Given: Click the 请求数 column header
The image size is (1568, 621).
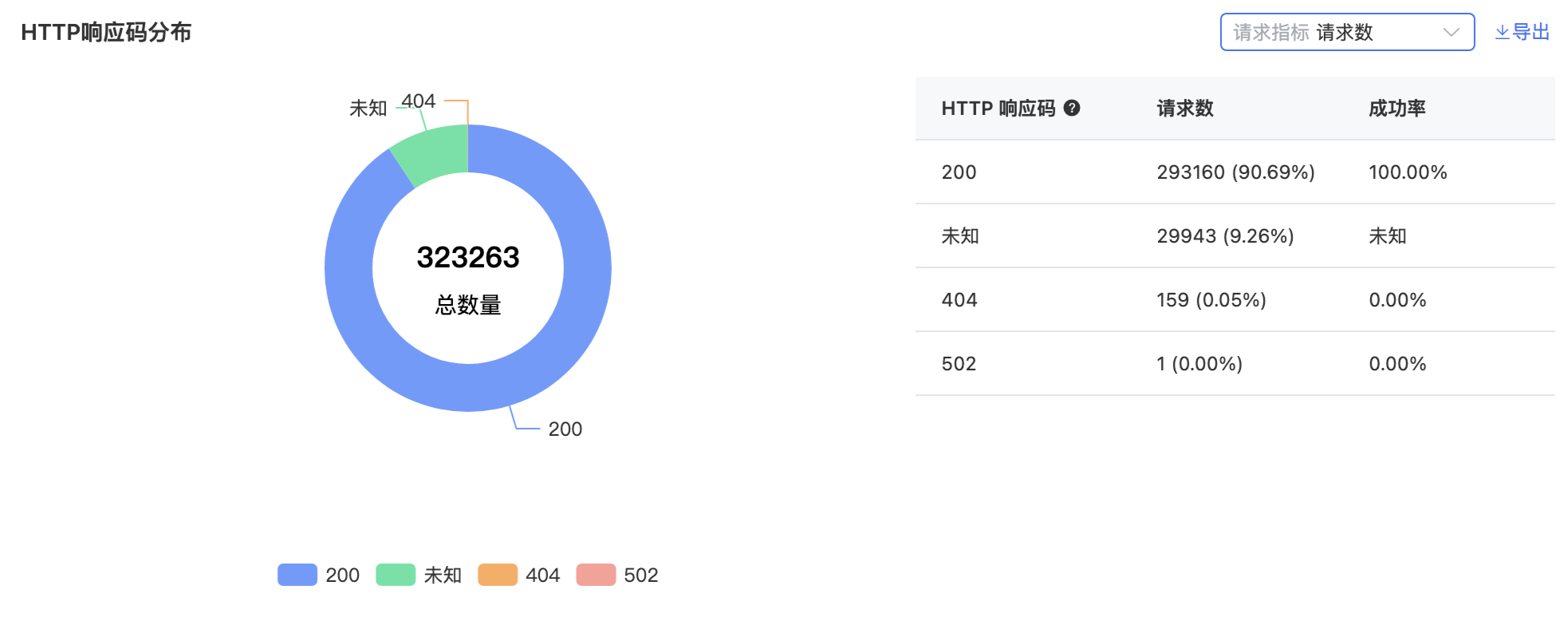Looking at the screenshot, I should [x=1185, y=108].
